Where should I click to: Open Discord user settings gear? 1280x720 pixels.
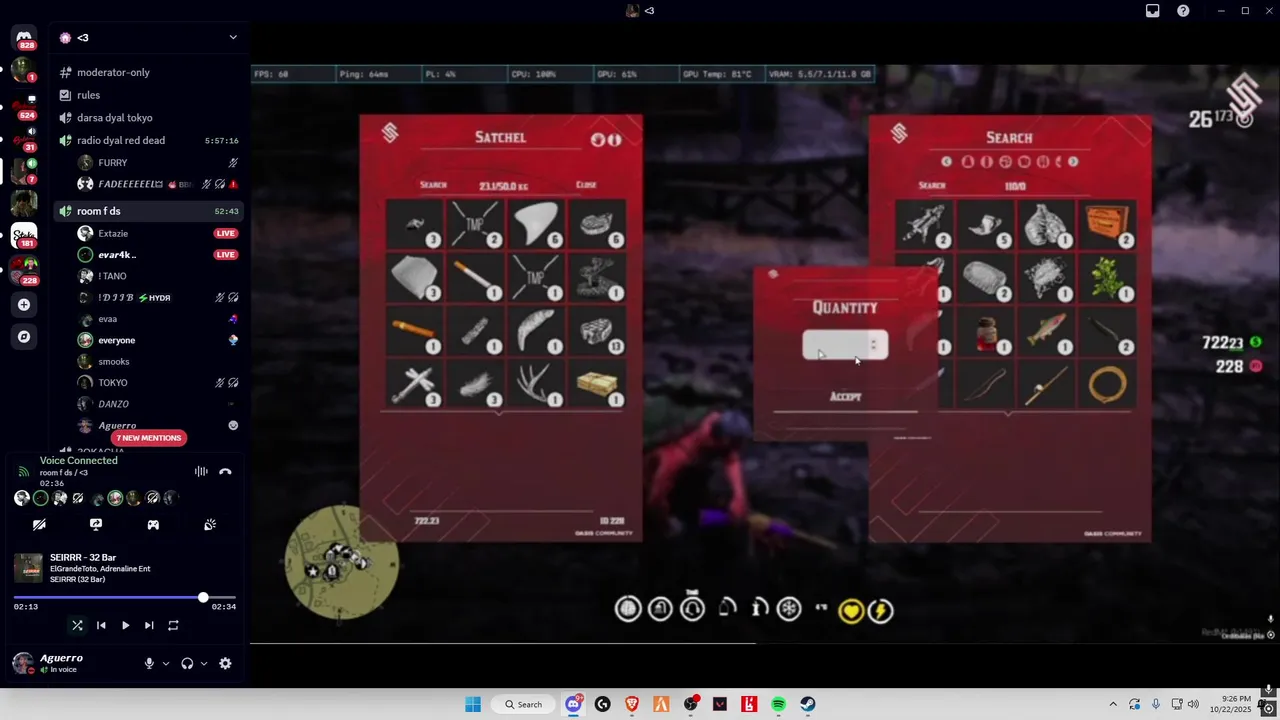[225, 663]
